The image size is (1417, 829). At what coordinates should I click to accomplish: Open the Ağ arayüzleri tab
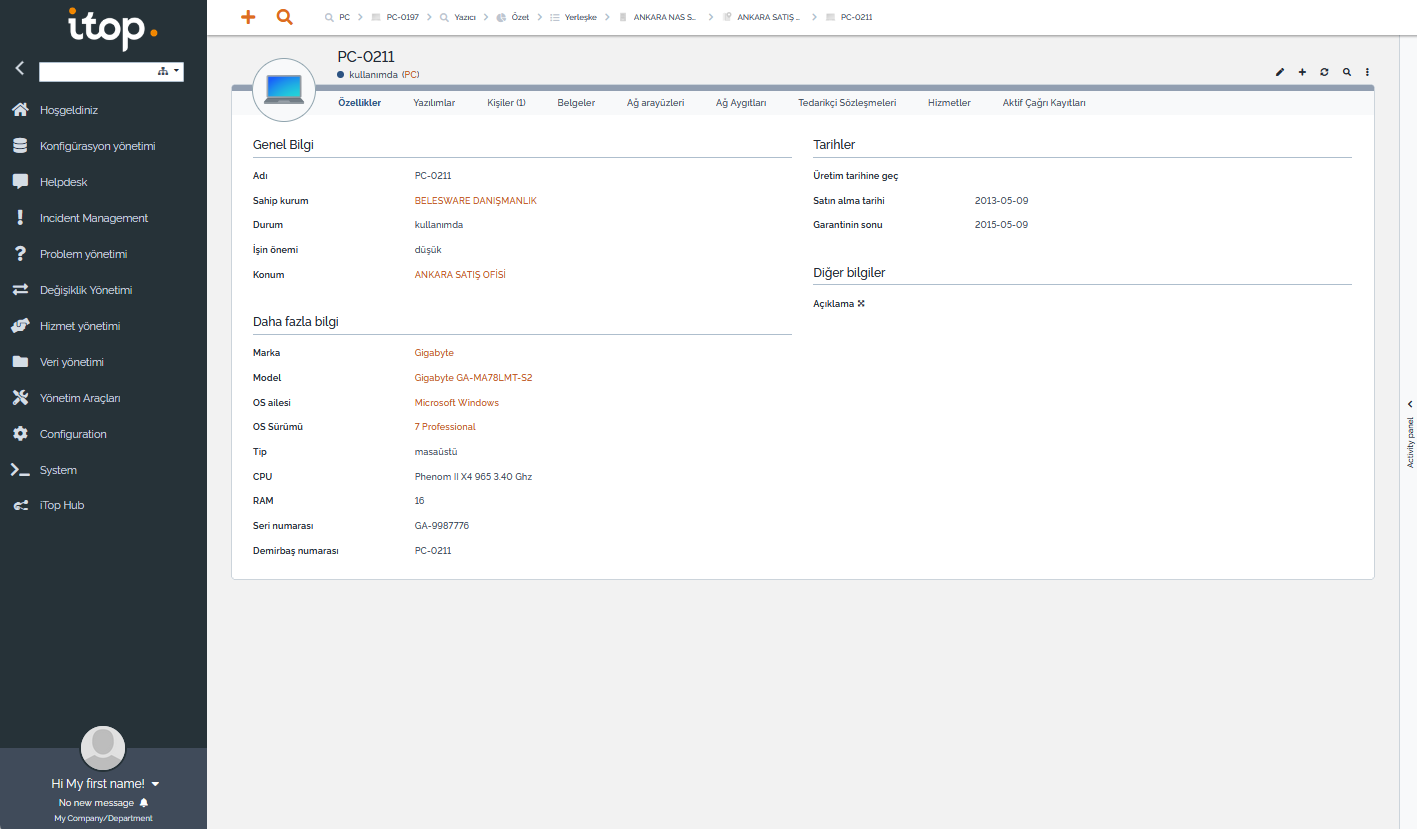[655, 103]
